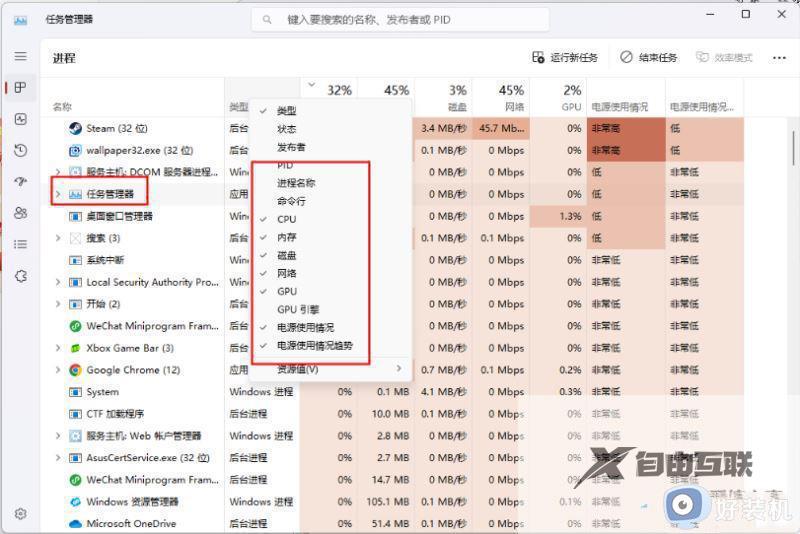Click the 系统中断 process icon
This screenshot has width=800, height=534.
[x=75, y=260]
